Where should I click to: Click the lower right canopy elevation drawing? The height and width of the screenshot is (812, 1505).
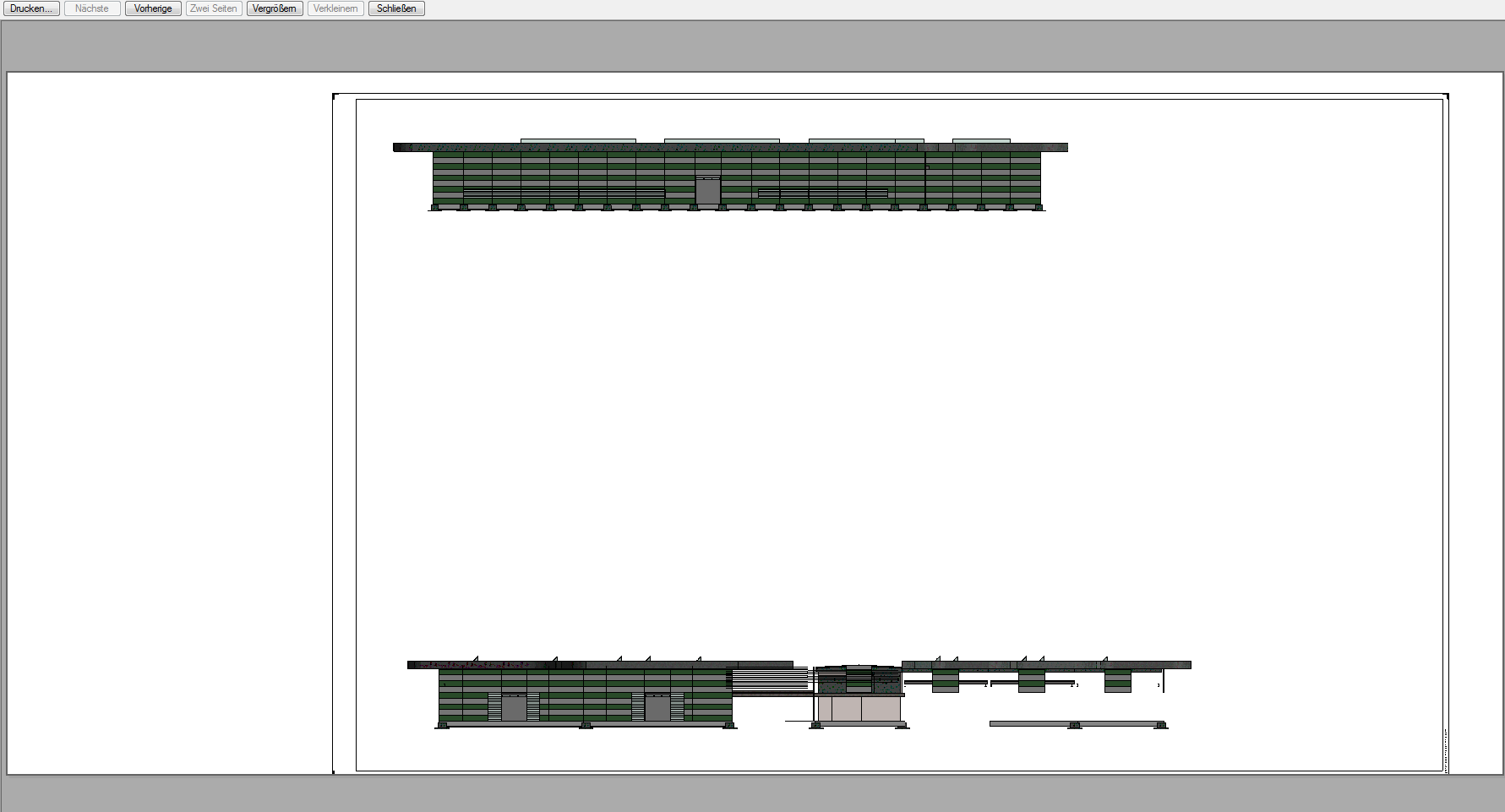click(x=1046, y=692)
